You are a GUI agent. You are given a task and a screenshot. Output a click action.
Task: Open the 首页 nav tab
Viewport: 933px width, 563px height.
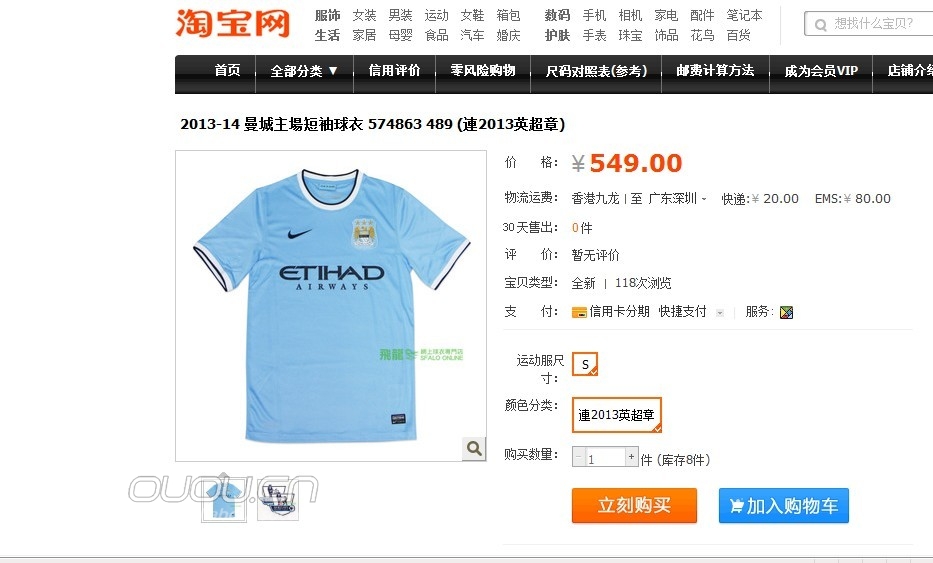(227, 70)
